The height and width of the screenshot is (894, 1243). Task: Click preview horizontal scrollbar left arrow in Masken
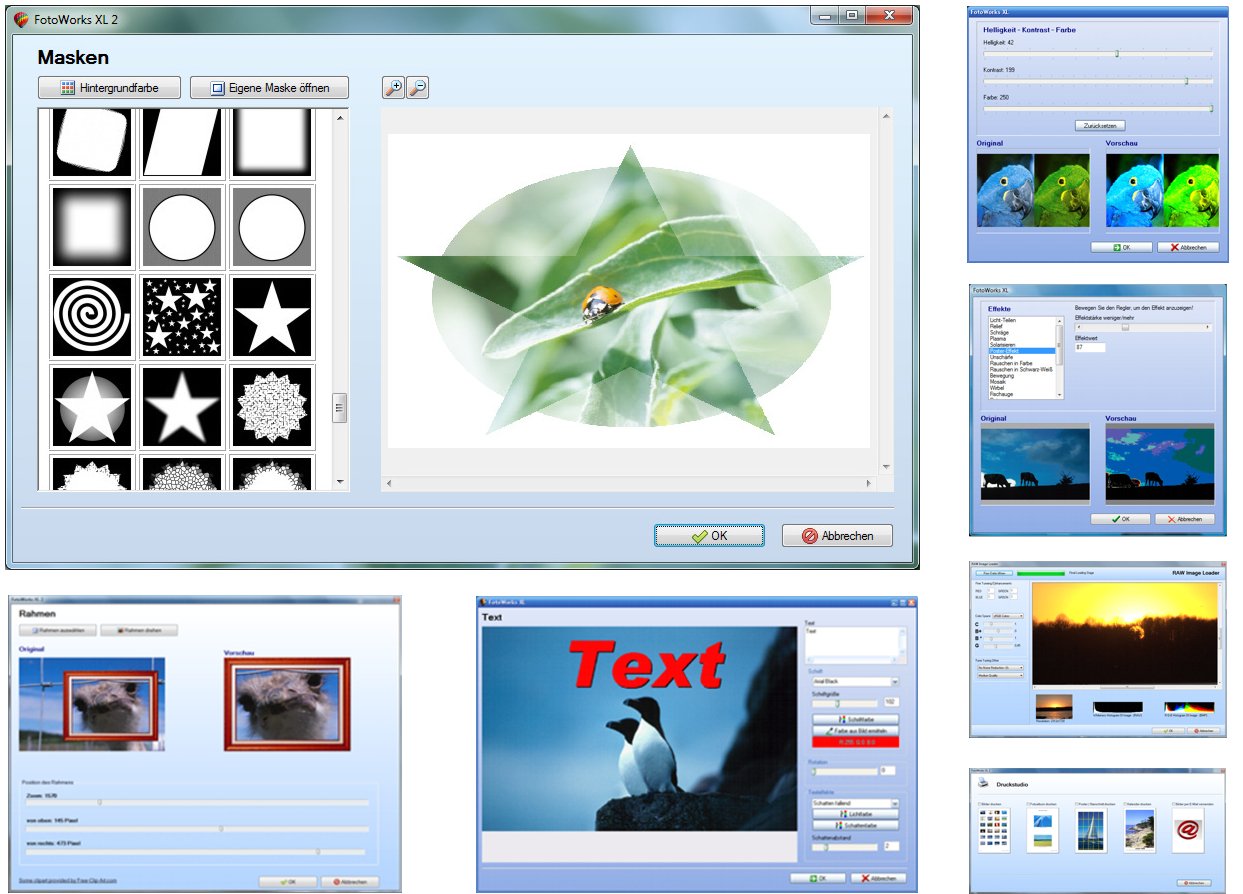(389, 484)
